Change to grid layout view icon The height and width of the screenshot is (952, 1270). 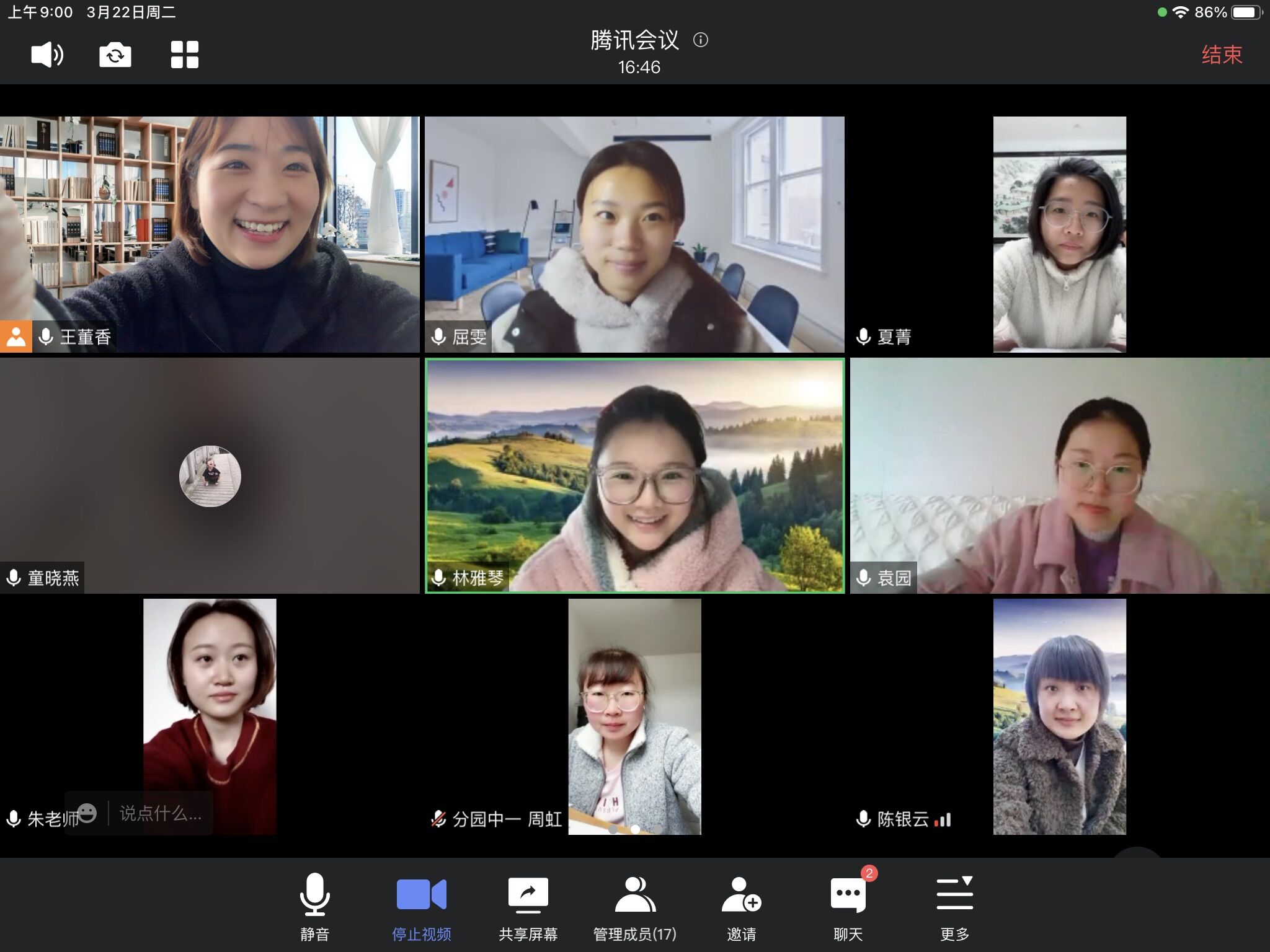(185, 55)
